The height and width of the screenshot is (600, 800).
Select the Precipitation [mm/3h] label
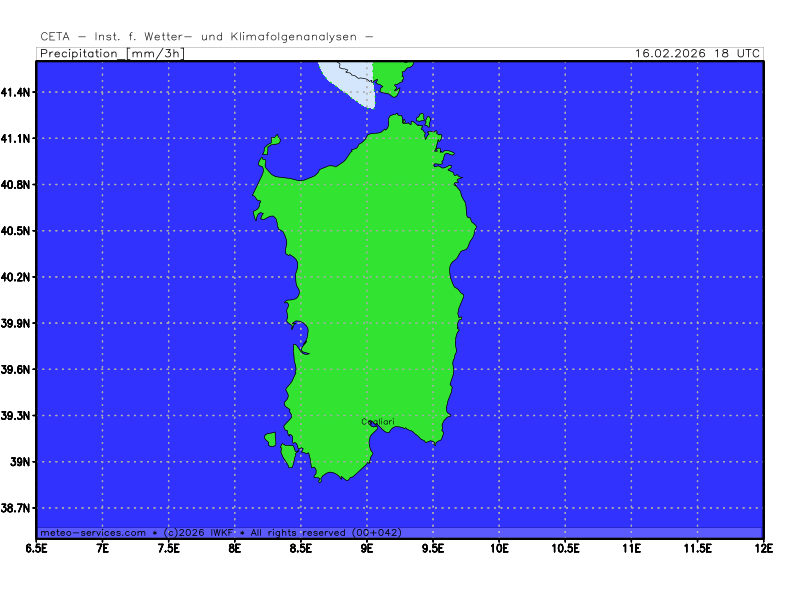(111, 53)
